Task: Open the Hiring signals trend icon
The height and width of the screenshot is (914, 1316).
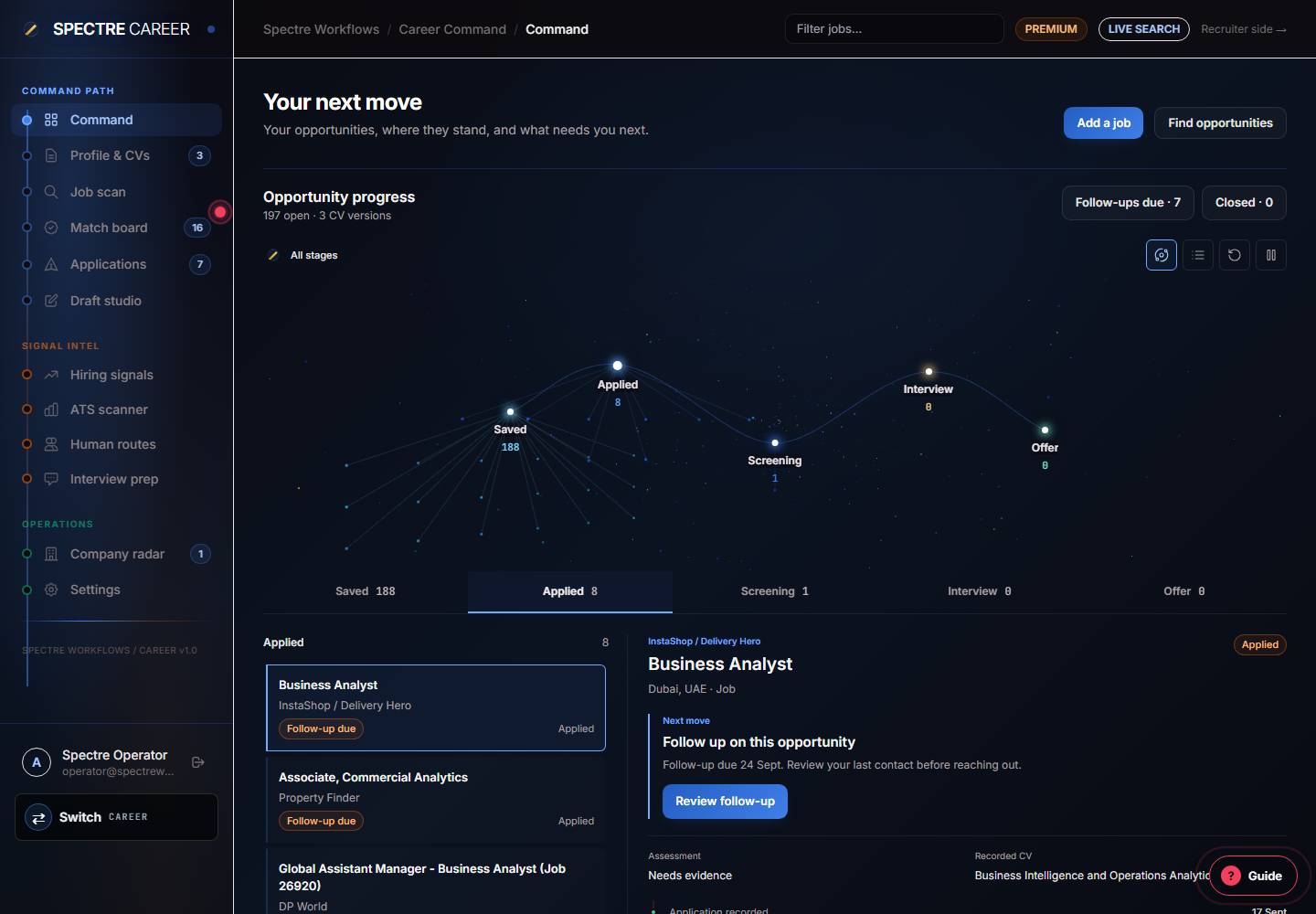Action: click(51, 375)
